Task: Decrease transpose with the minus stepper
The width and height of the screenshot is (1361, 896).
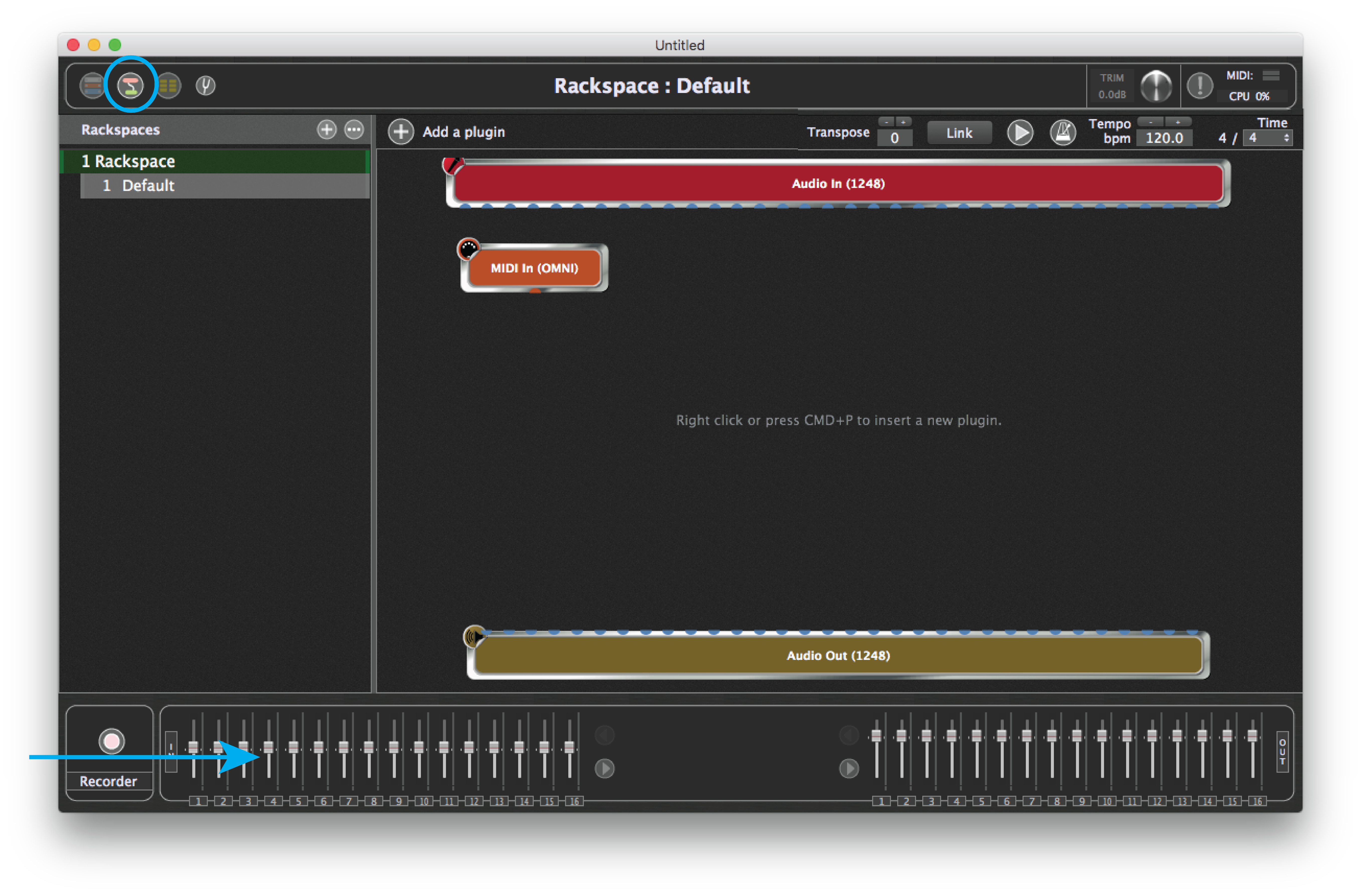Action: pyautogui.click(x=886, y=122)
